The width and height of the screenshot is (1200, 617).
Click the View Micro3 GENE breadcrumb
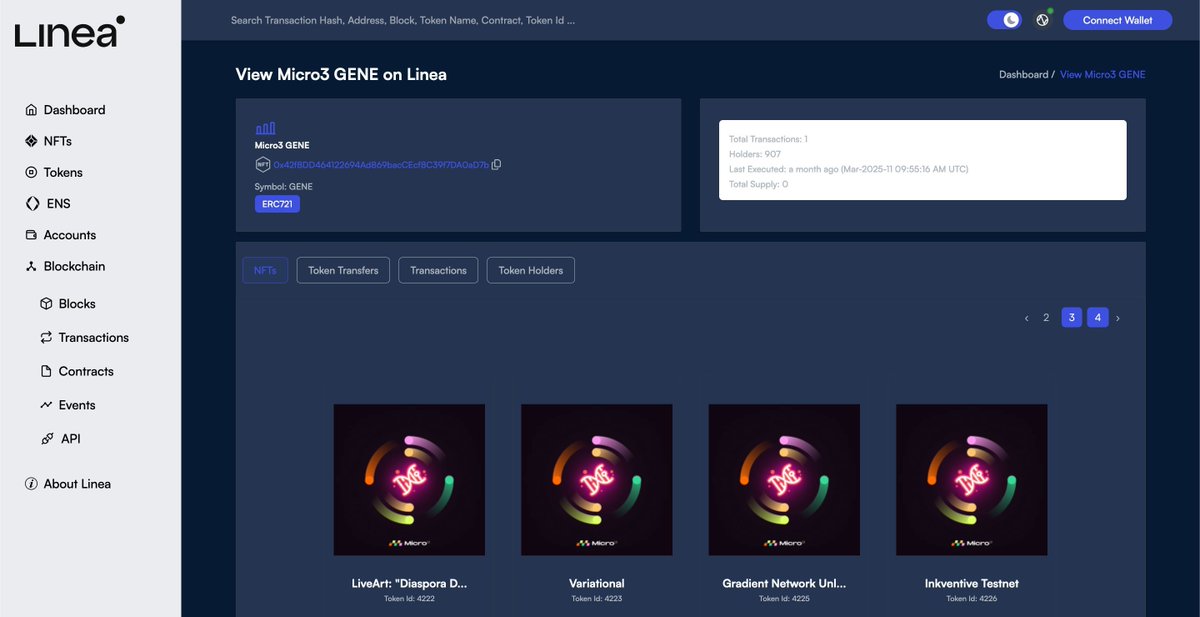pyautogui.click(x=1103, y=75)
